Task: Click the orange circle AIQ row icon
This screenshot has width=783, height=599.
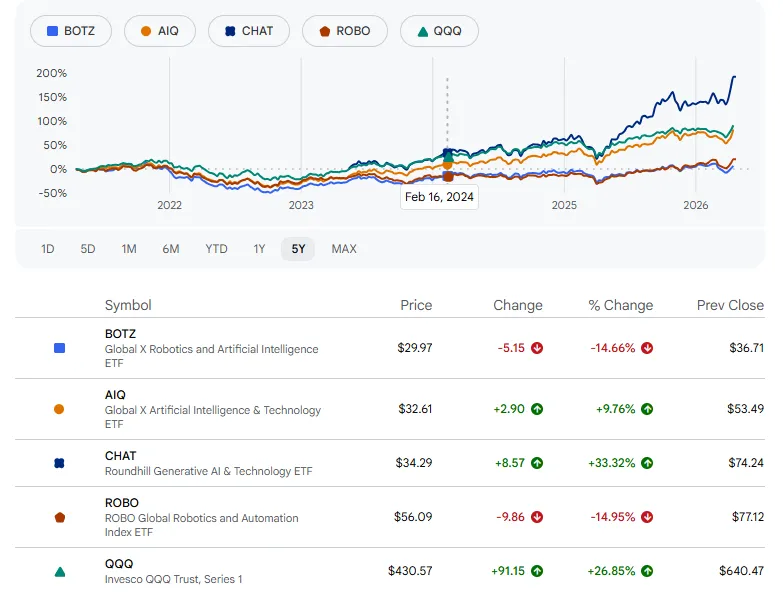Action: 59,409
